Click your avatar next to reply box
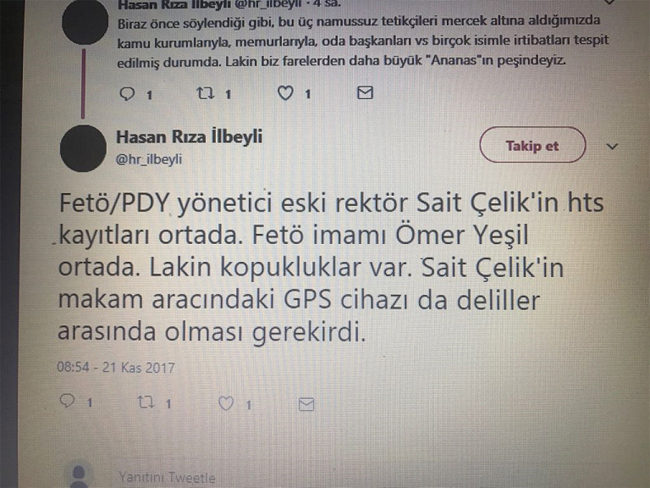This screenshot has height=488, width=650. click(79, 475)
